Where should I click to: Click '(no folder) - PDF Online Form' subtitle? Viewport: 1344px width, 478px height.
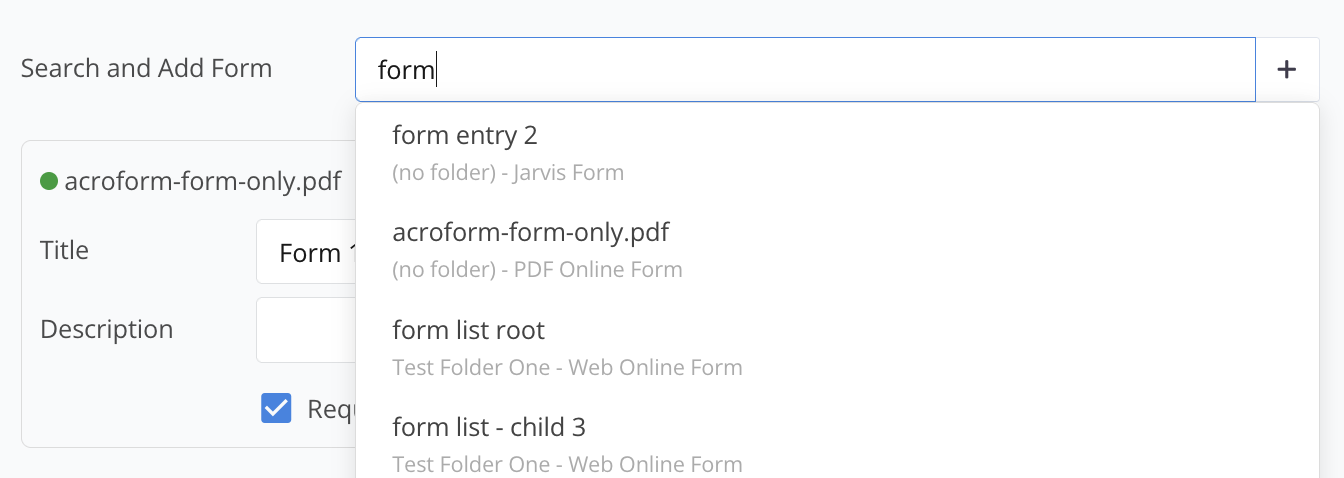(x=537, y=270)
